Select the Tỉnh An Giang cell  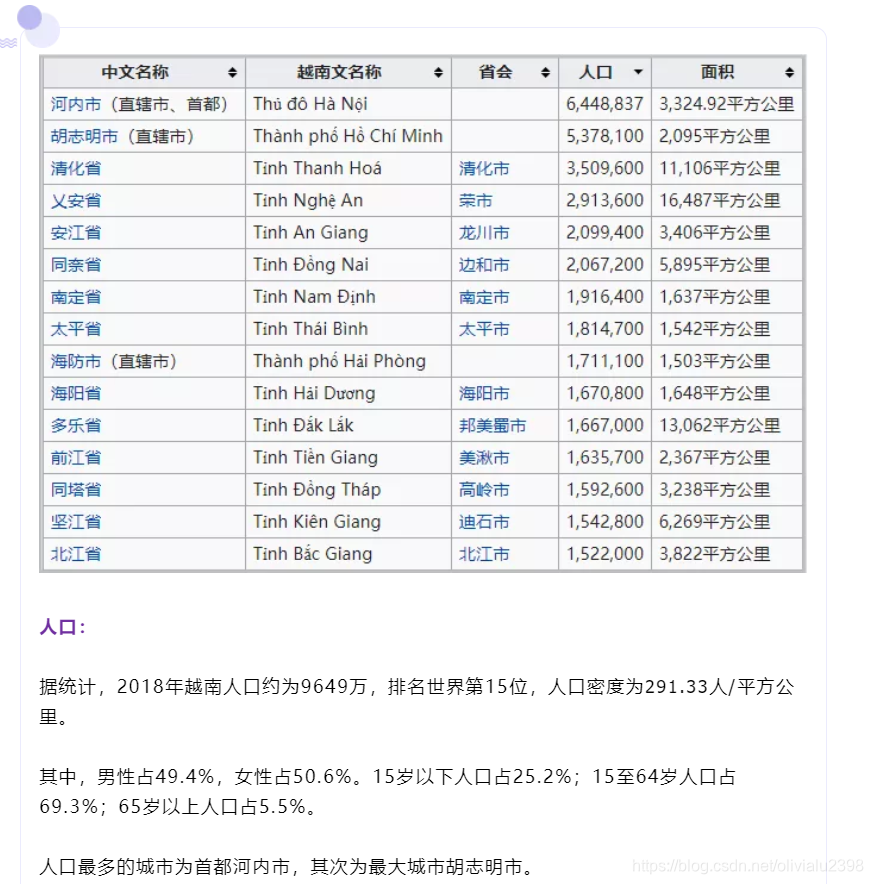[x=349, y=233]
